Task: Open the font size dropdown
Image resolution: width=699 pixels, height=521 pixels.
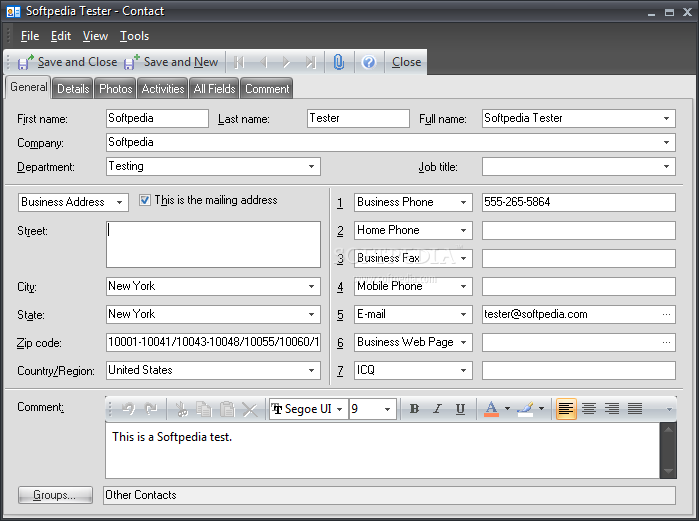Action: pos(387,409)
